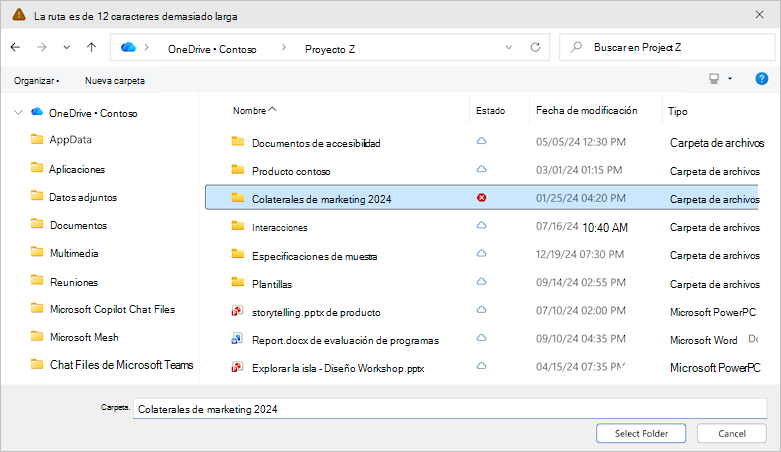The width and height of the screenshot is (781, 452).
Task: Click PowerPoint icon of storytelling.pptx
Action: (237, 311)
